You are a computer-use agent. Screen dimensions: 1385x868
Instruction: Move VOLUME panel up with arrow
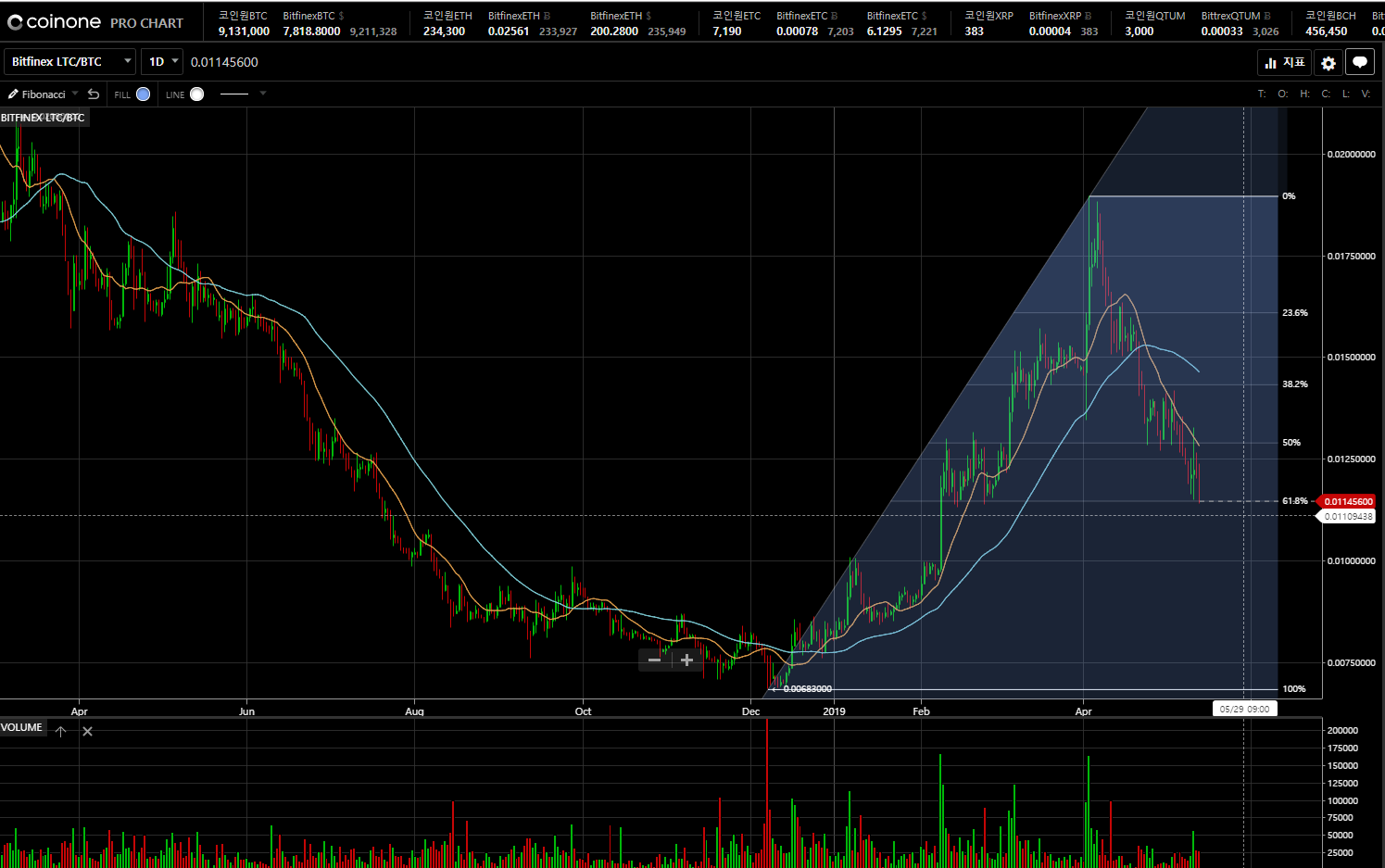(x=61, y=732)
